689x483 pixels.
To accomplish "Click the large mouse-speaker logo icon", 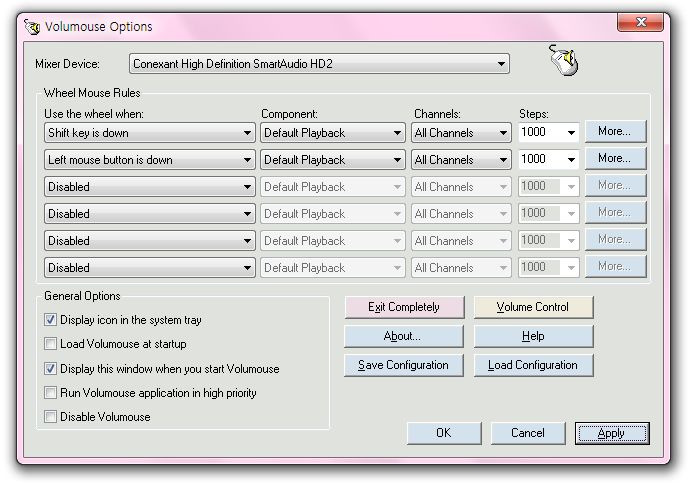I will point(563,60).
